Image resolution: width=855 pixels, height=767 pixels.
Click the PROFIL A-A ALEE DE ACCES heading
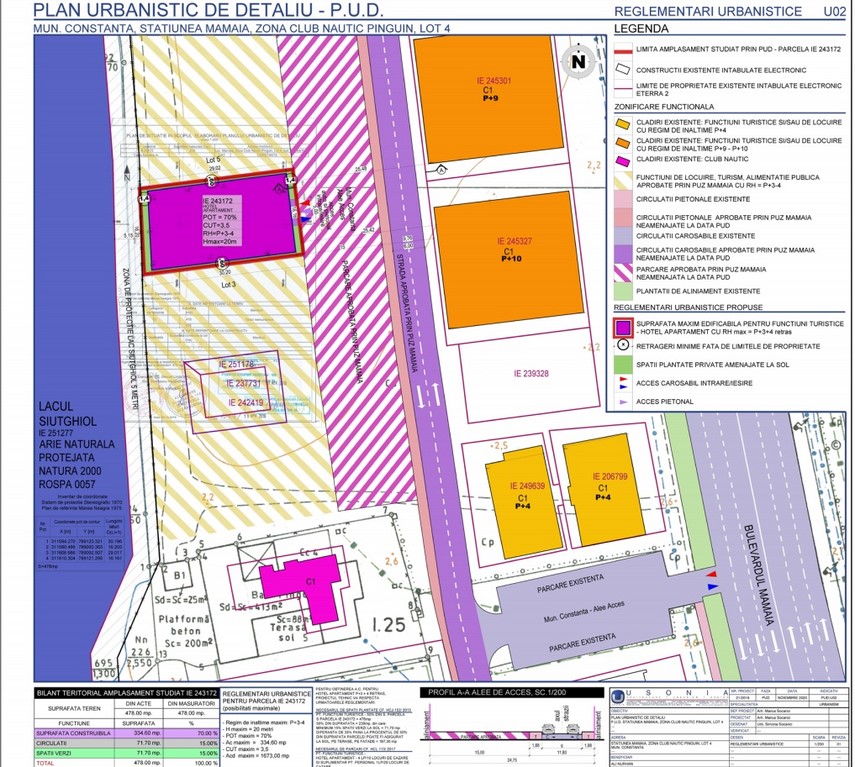[497, 692]
